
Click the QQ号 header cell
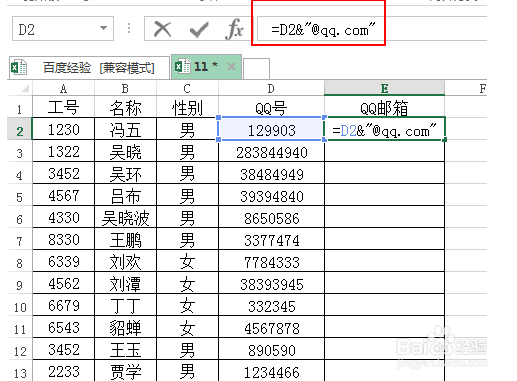271,108
